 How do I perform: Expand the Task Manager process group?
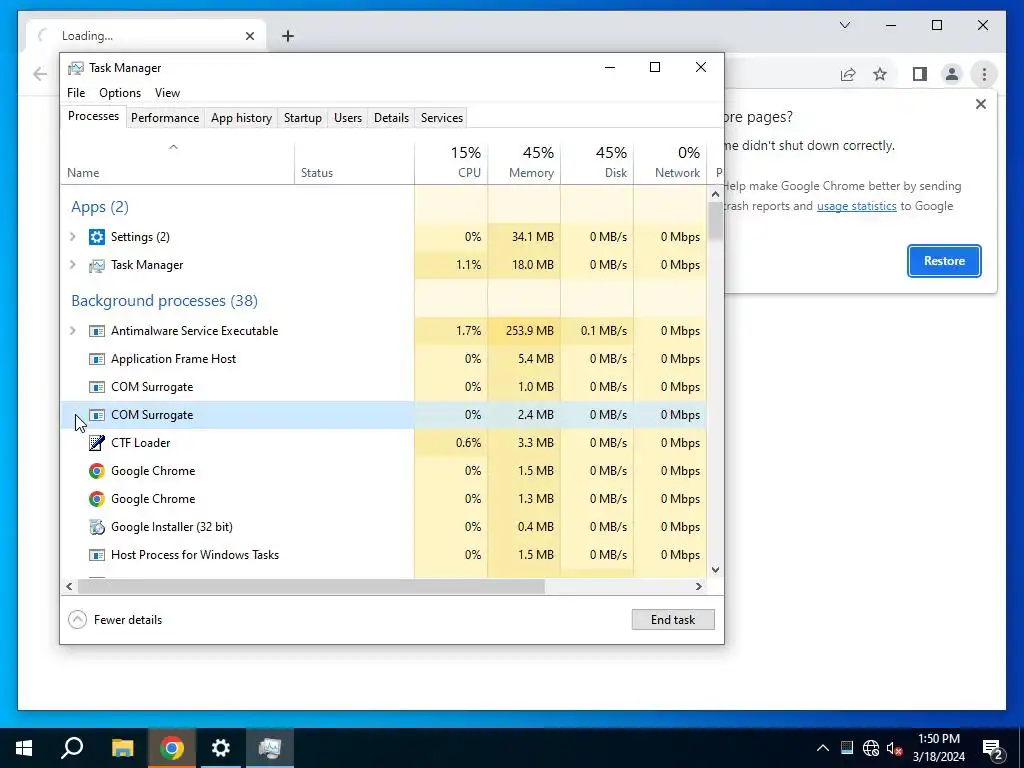click(x=73, y=265)
